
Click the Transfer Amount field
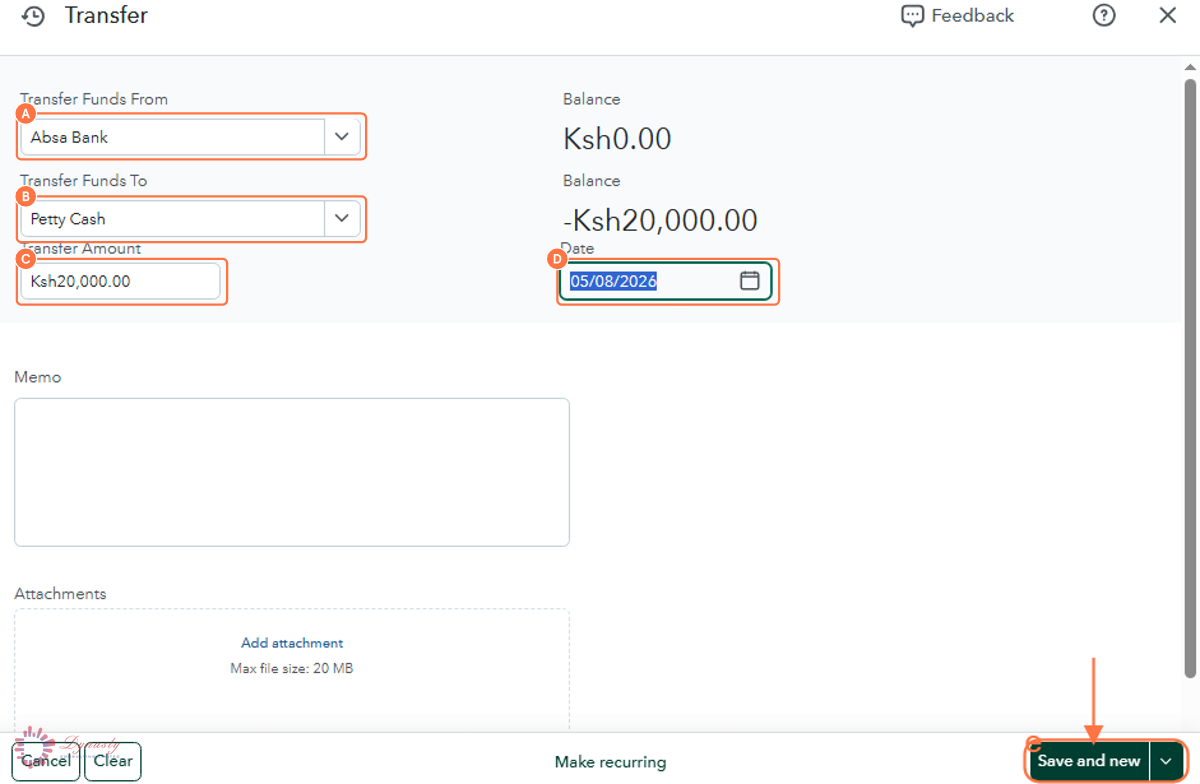coord(120,281)
